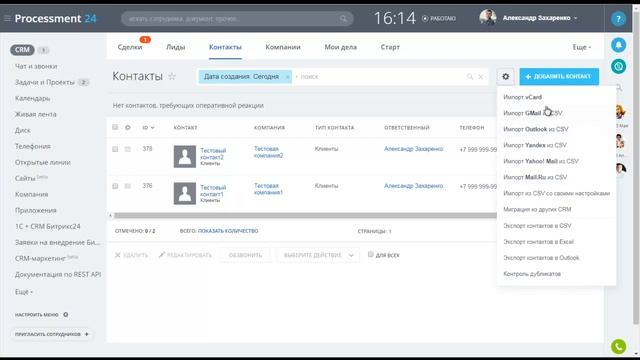Click the avatar of Тестовый контакт1

tap(184, 193)
